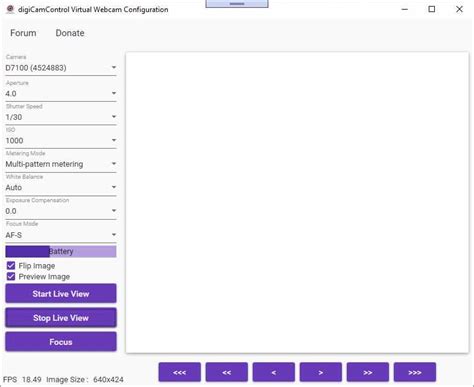This screenshot has width=474, height=387.
Task: Expand the White Balance dropdown set to Auto
Action: pyautogui.click(x=61, y=187)
